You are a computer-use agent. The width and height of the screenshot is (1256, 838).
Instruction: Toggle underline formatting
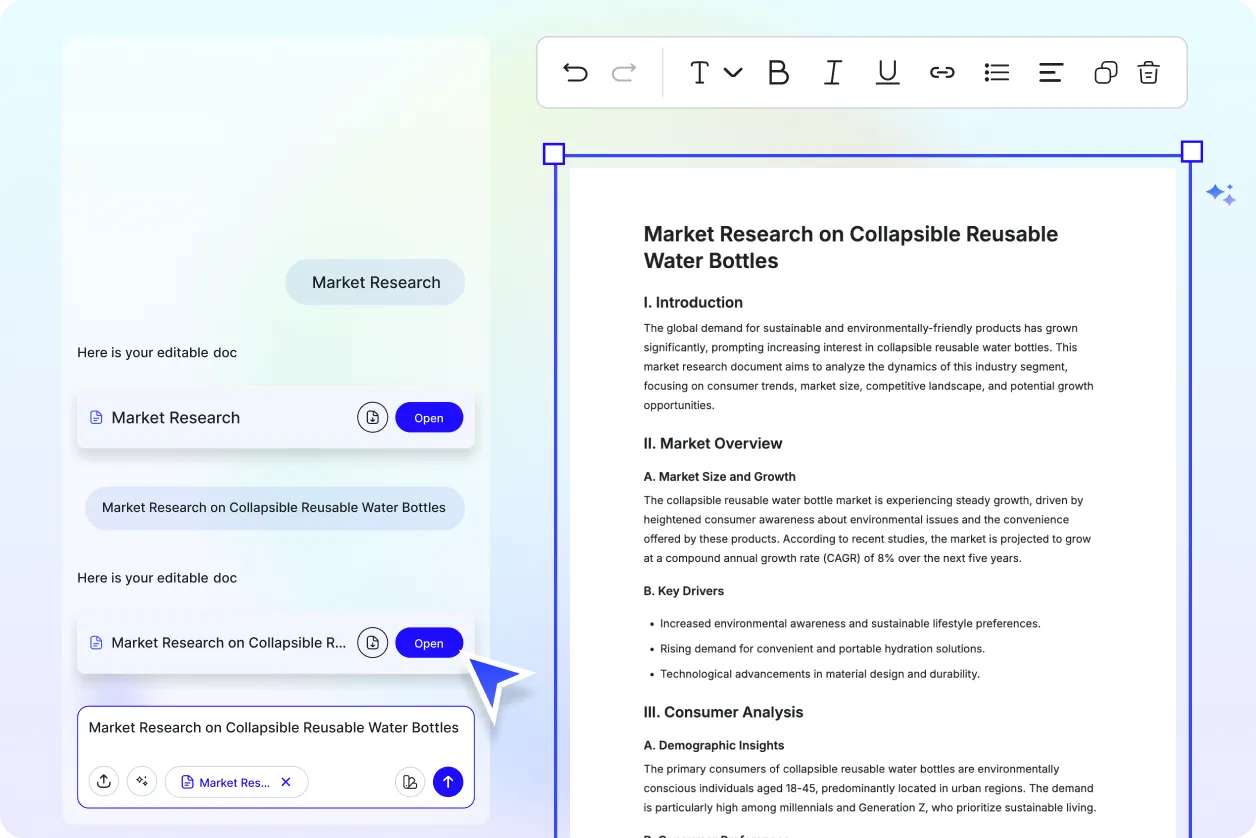[x=887, y=72]
